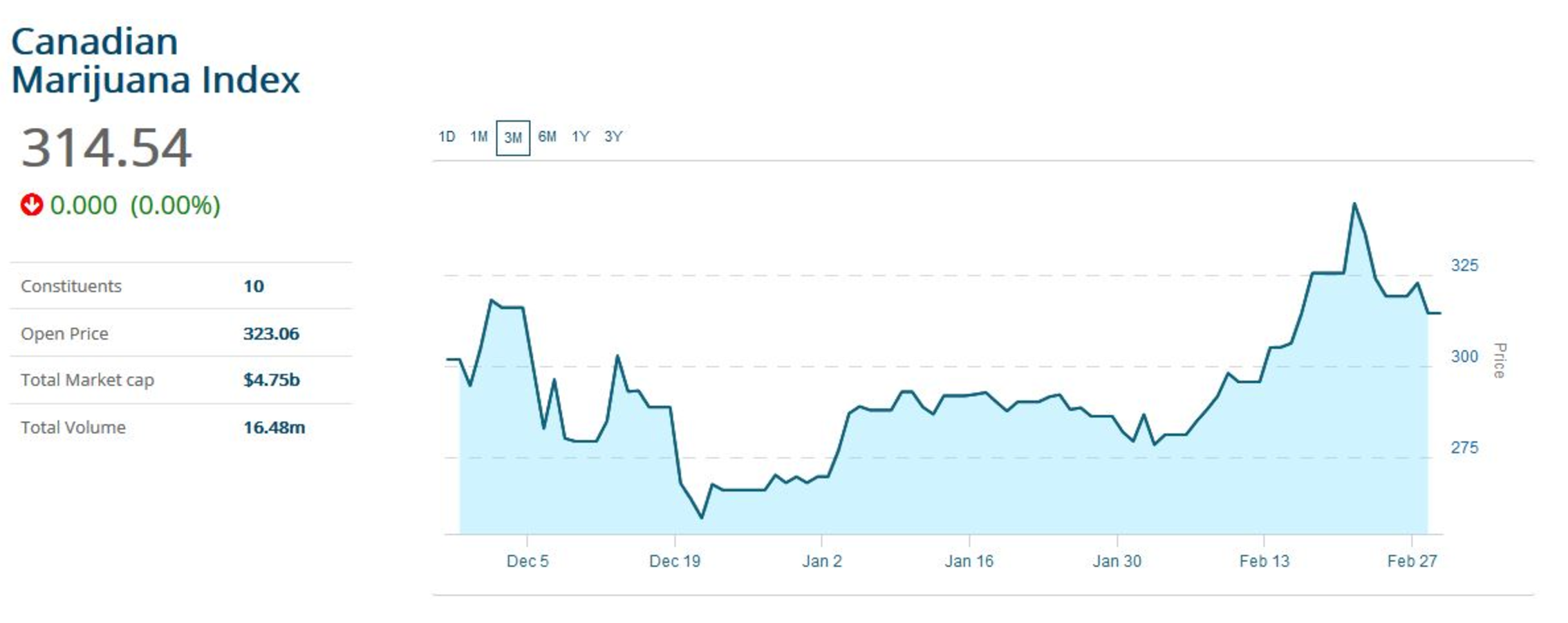Click the Jan 2 axis date label
The width and height of the screenshot is (1568, 623).
click(822, 561)
